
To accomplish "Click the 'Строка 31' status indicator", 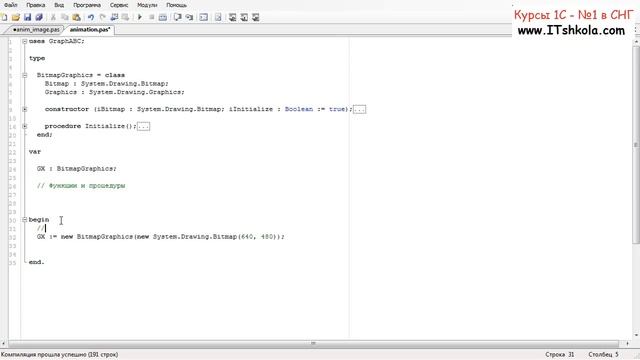I will pyautogui.click(x=559, y=355).
